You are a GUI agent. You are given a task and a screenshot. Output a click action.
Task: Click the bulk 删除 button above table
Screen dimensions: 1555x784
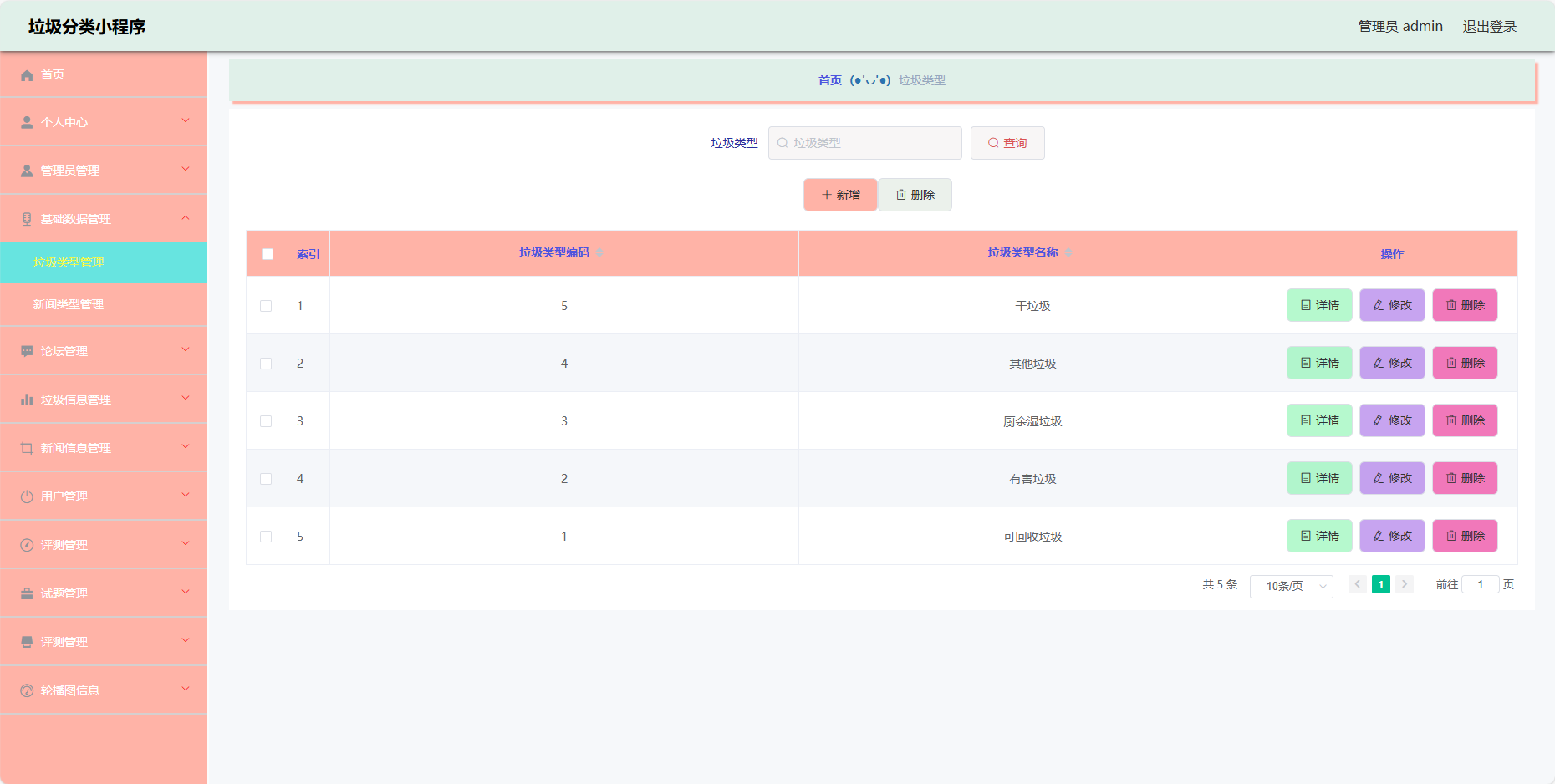pyautogui.click(x=915, y=195)
